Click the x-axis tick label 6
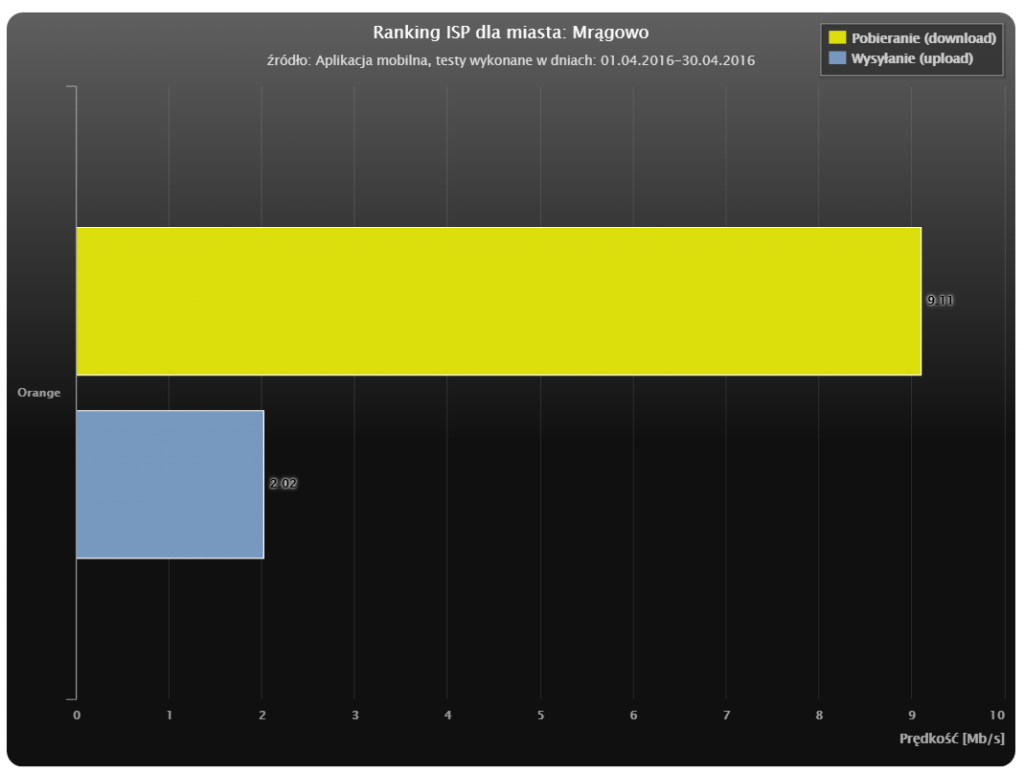Image resolution: width=1024 pixels, height=773 pixels. click(x=633, y=715)
